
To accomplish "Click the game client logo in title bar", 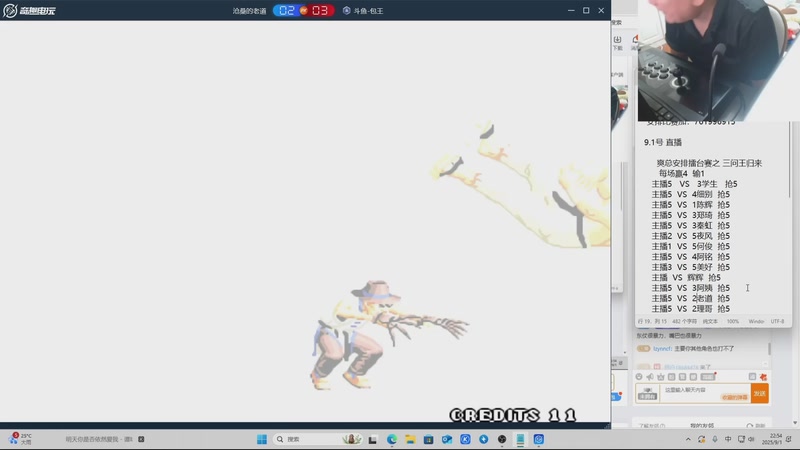I will coord(29,10).
